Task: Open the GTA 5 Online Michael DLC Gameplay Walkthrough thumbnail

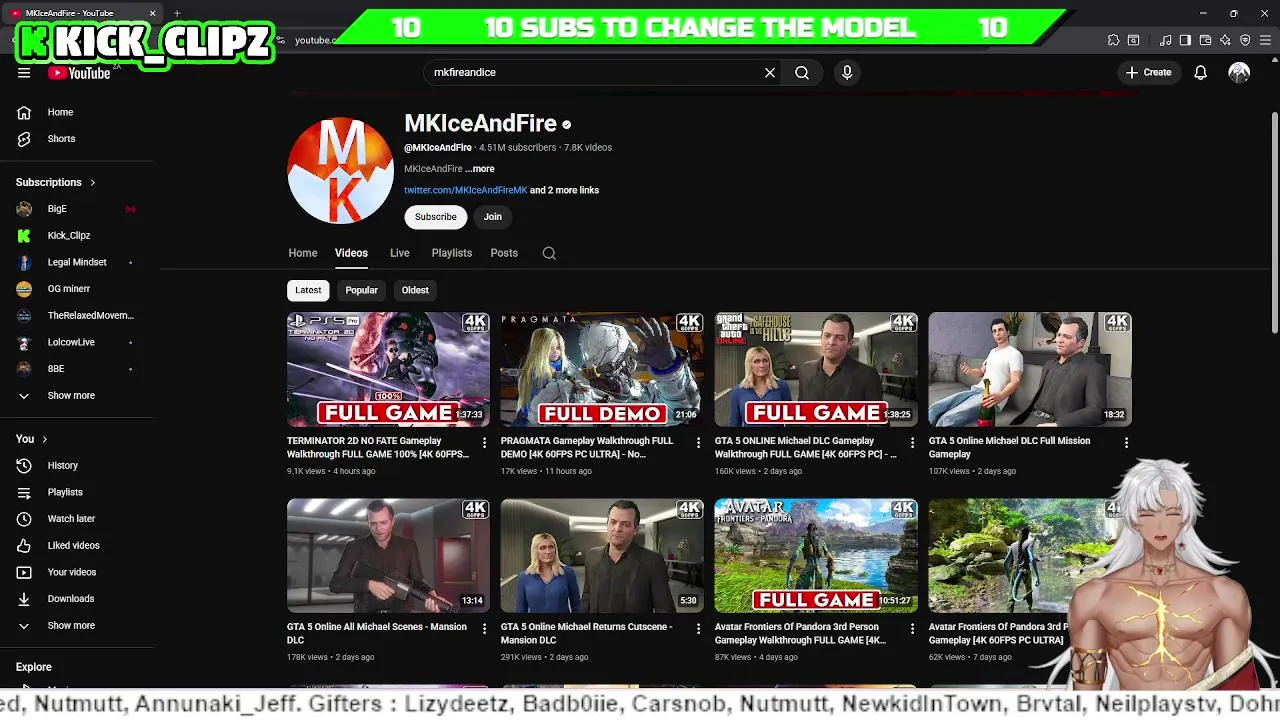Action: [816, 369]
